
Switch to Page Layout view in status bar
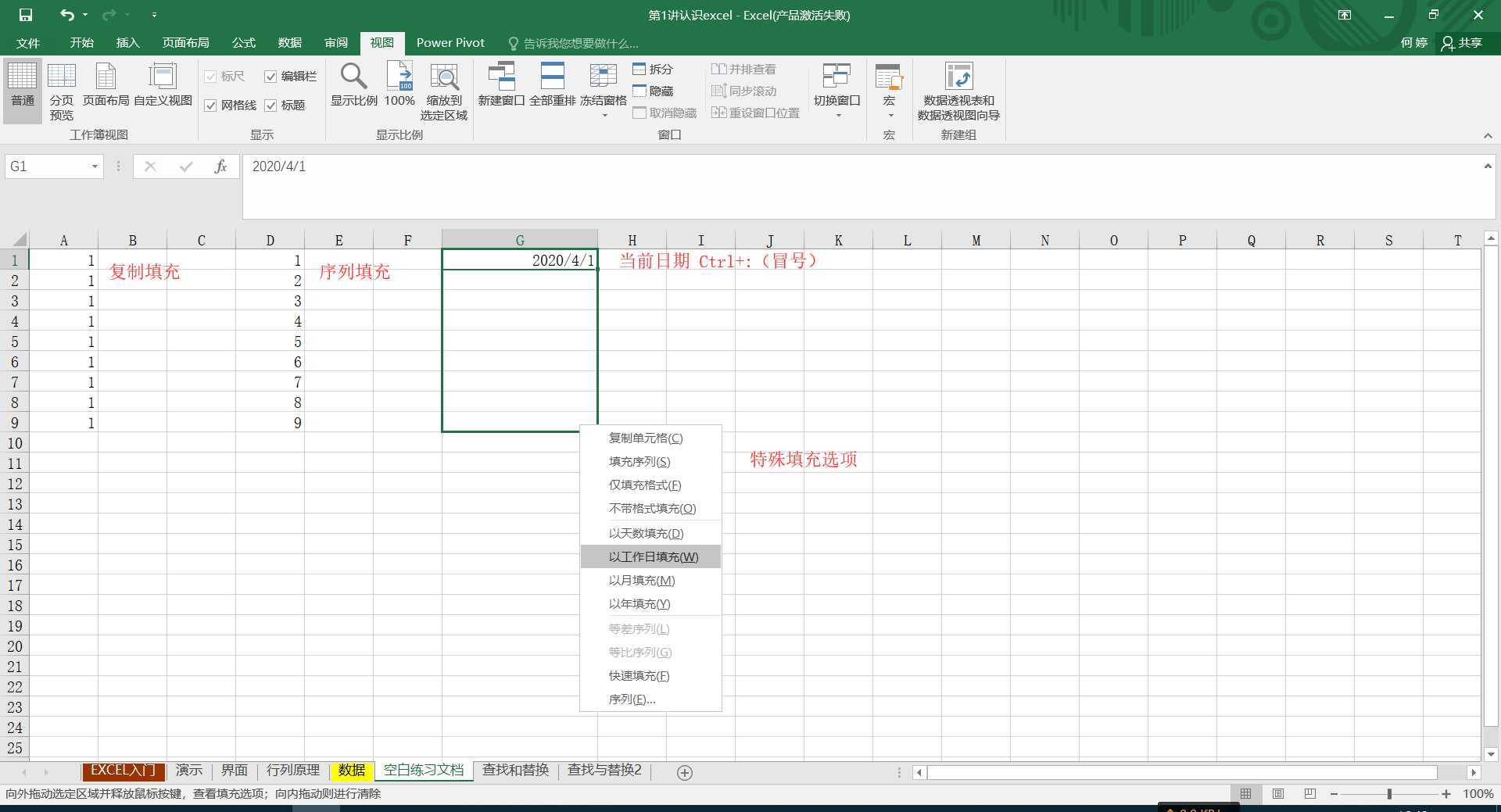point(1278,794)
